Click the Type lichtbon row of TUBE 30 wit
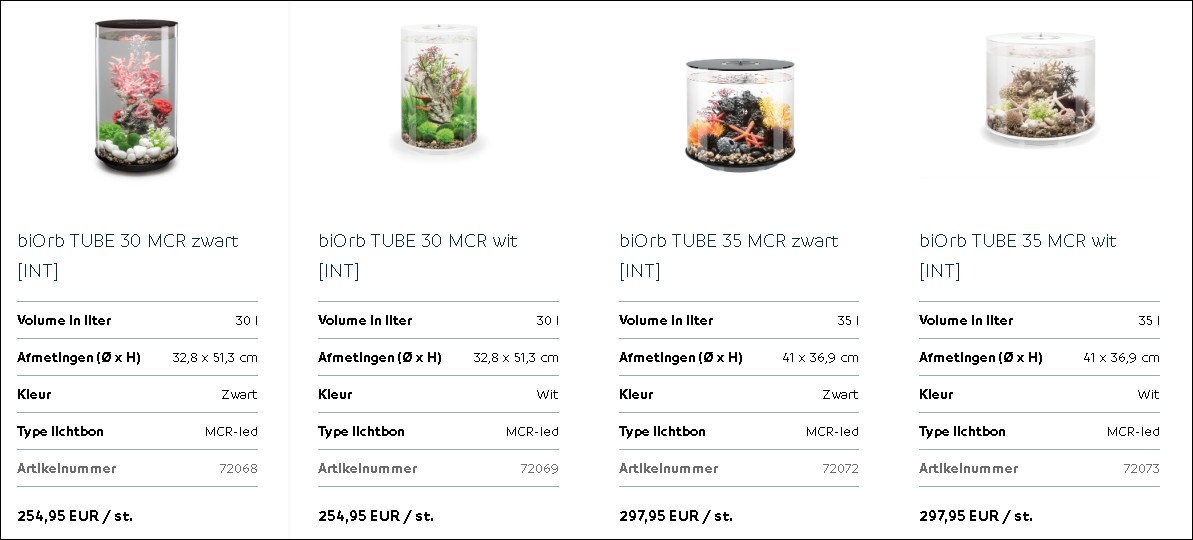The image size is (1193, 540). pyautogui.click(x=438, y=431)
